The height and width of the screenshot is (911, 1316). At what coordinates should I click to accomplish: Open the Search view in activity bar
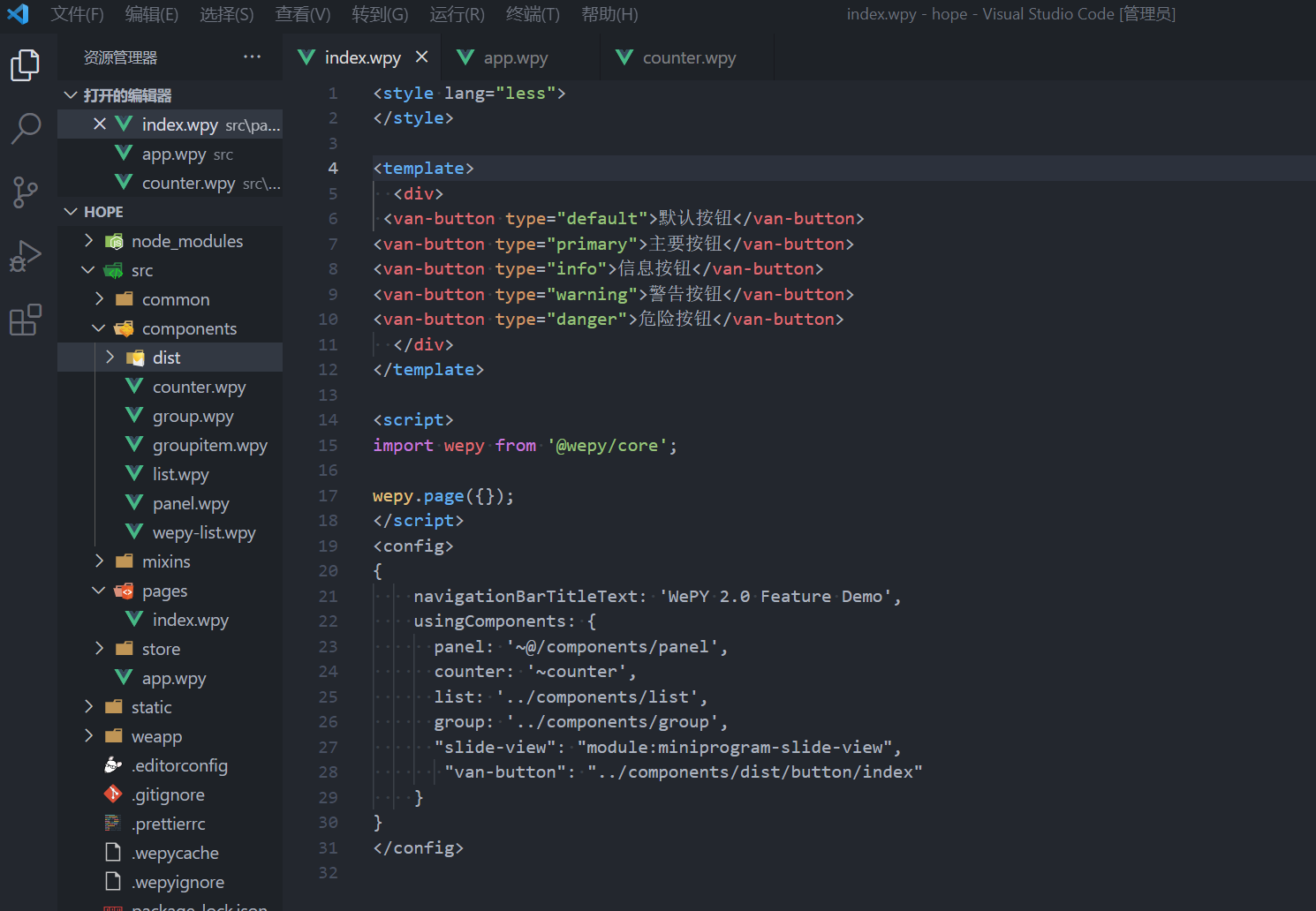pos(25,128)
